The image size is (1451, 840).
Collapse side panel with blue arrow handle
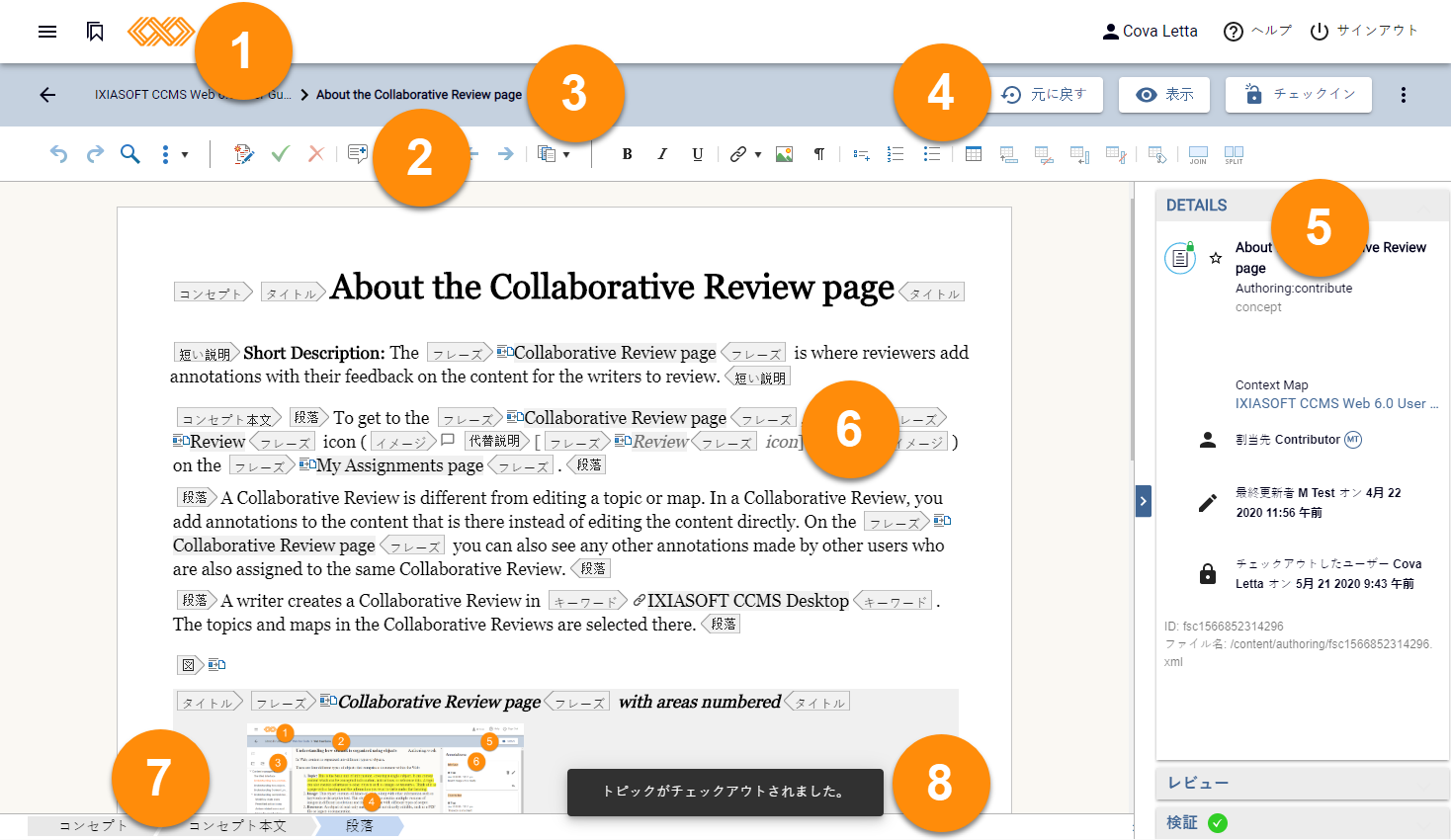[1144, 501]
